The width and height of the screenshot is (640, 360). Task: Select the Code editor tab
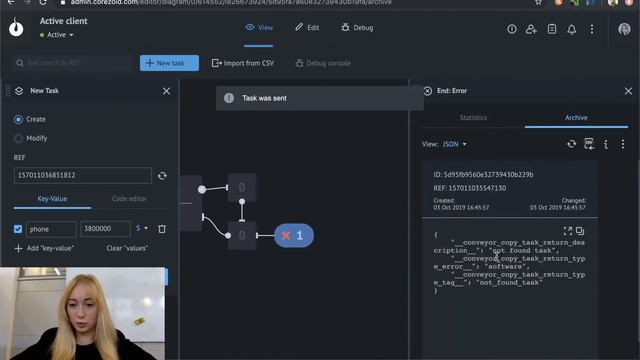pyautogui.click(x=129, y=199)
